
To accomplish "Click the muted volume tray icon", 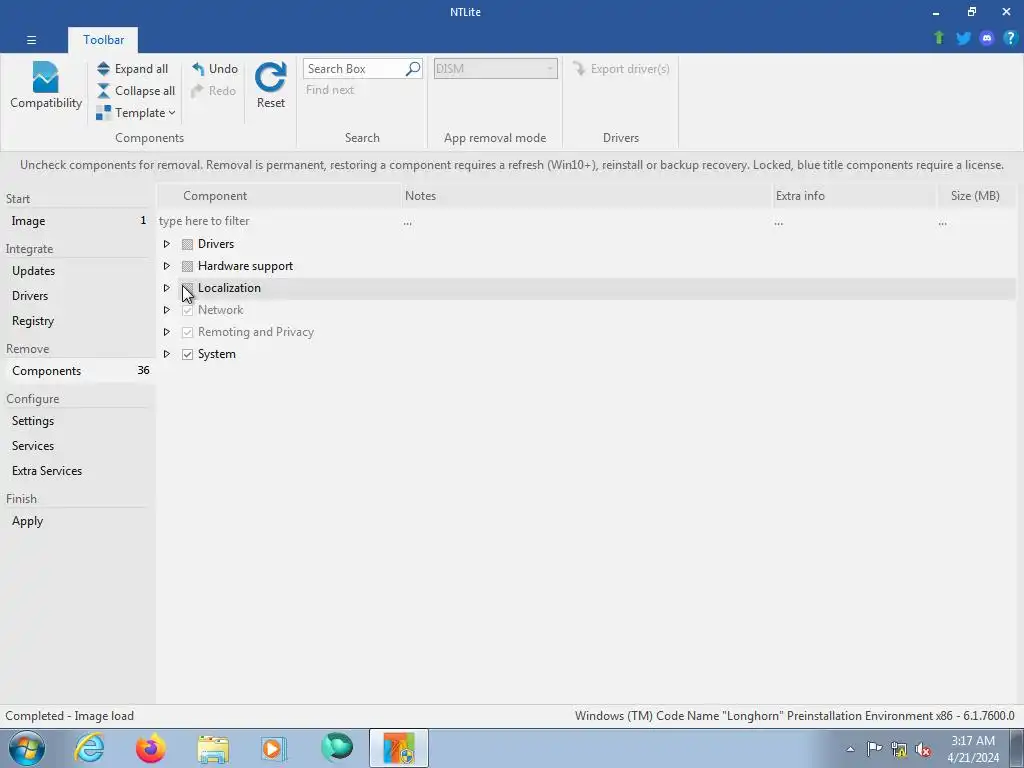I will pos(923,749).
